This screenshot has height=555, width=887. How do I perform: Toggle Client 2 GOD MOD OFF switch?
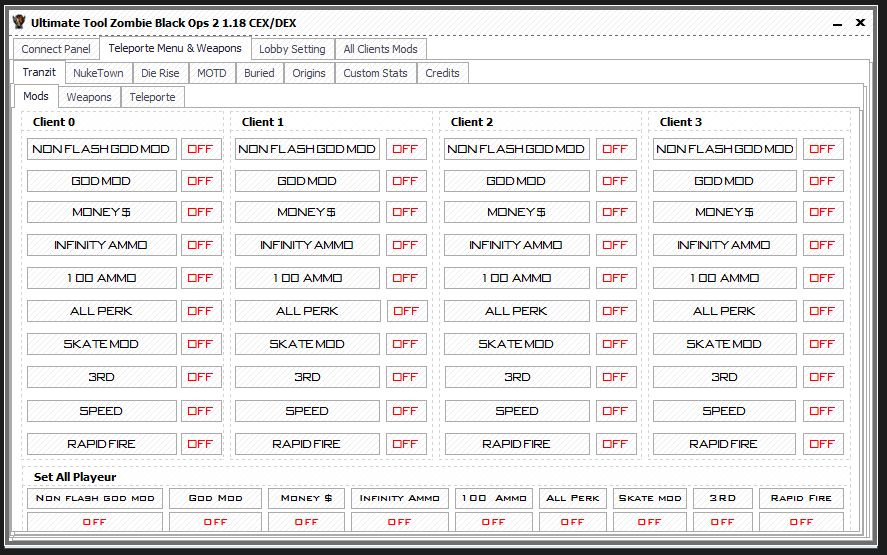click(x=615, y=181)
